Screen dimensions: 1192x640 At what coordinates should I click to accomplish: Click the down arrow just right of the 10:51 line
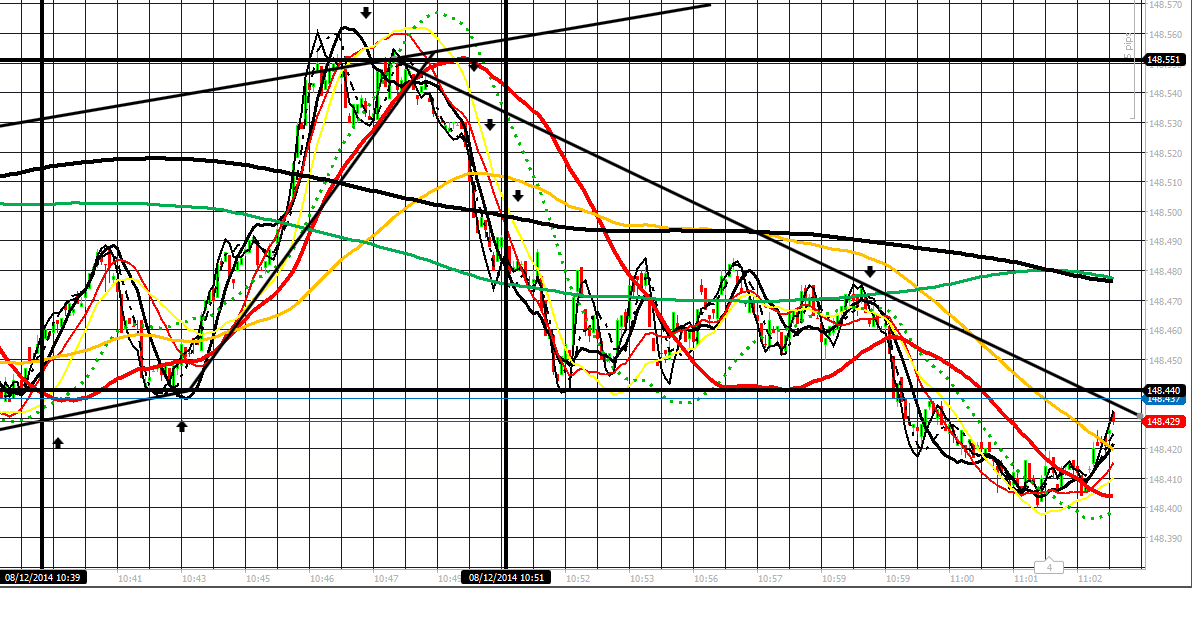[518, 195]
